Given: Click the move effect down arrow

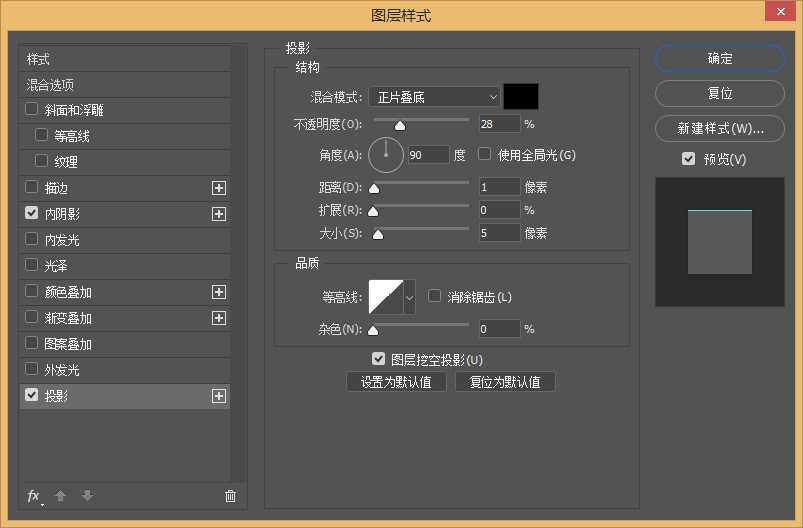Looking at the screenshot, I should click(x=87, y=496).
